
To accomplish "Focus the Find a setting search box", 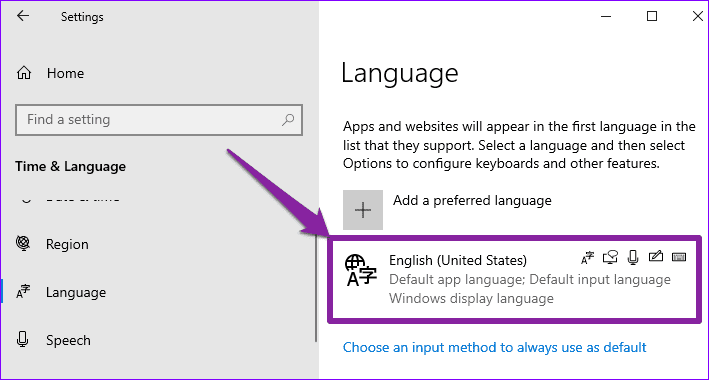I will click(159, 120).
